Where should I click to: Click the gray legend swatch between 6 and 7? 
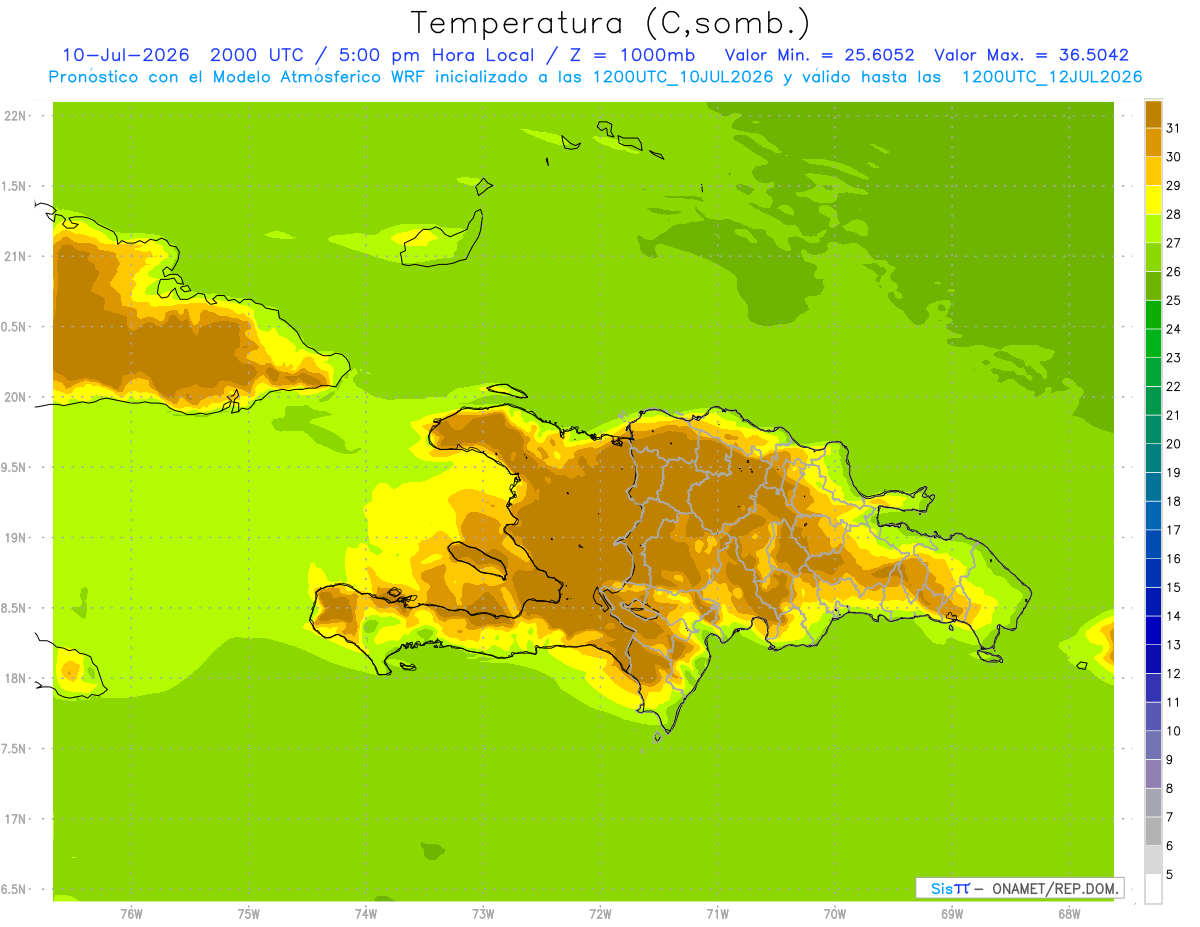click(x=1153, y=831)
